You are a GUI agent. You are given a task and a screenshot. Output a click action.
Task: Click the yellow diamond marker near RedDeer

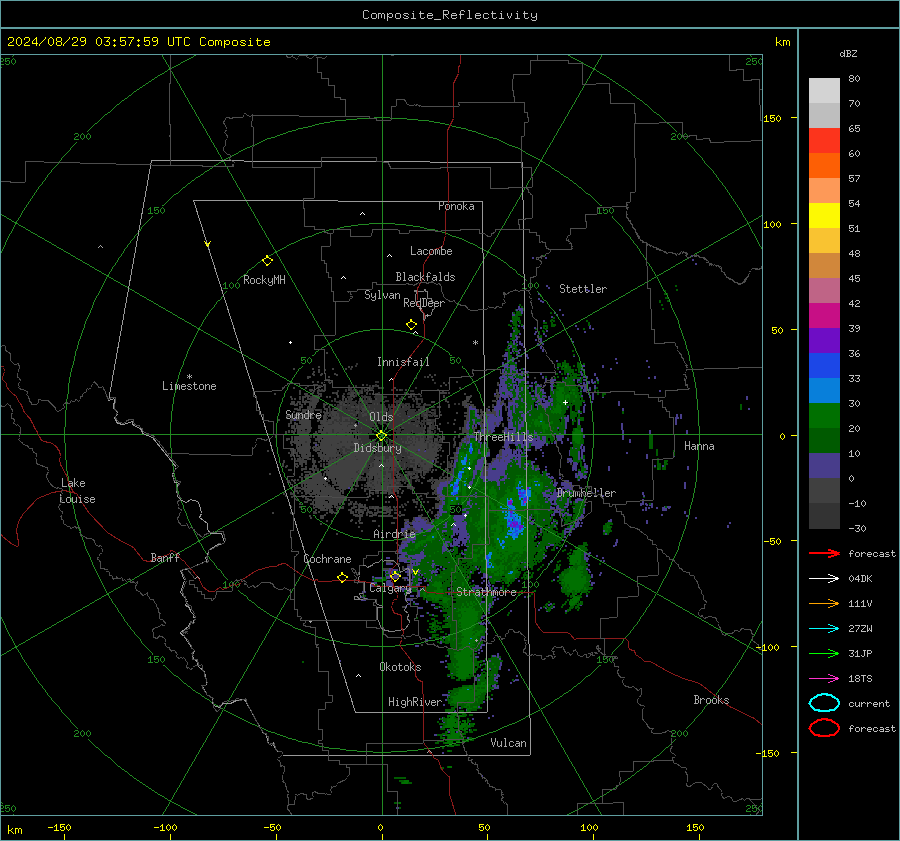[x=412, y=325]
